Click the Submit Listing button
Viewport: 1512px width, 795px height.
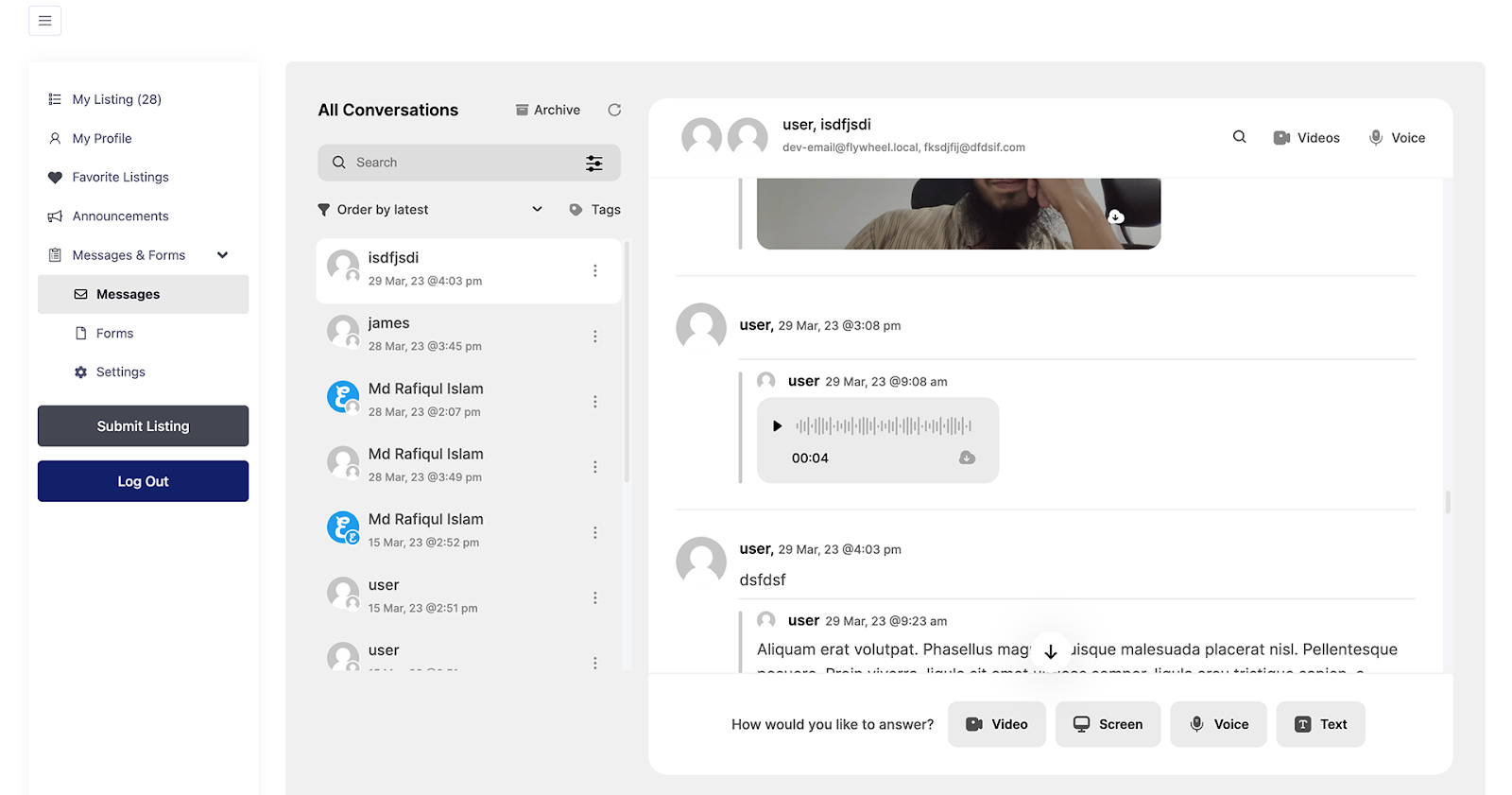tap(144, 426)
